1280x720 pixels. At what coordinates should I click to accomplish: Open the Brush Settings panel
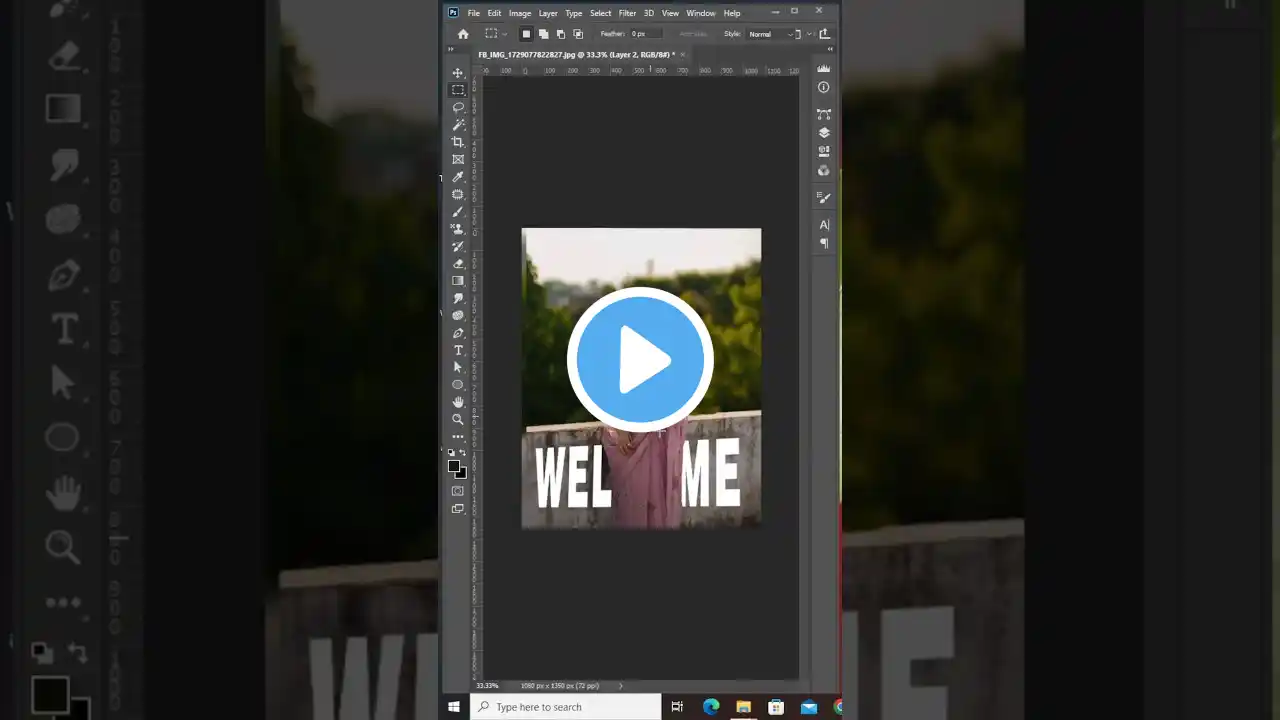click(x=824, y=198)
